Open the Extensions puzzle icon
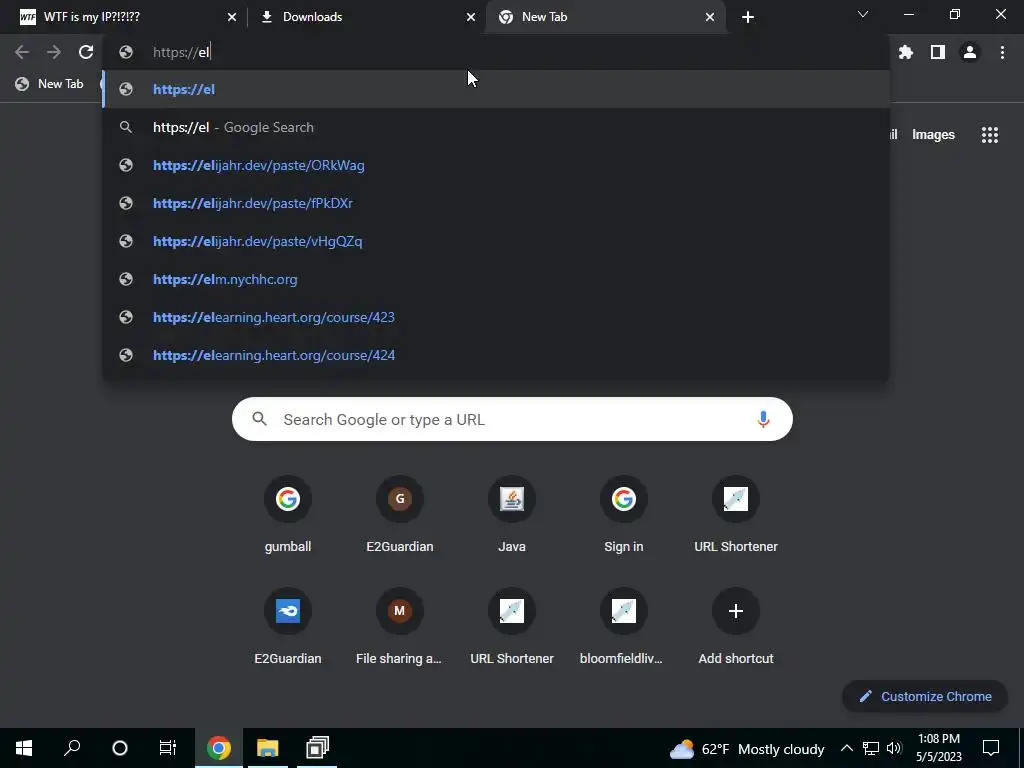 [x=905, y=52]
